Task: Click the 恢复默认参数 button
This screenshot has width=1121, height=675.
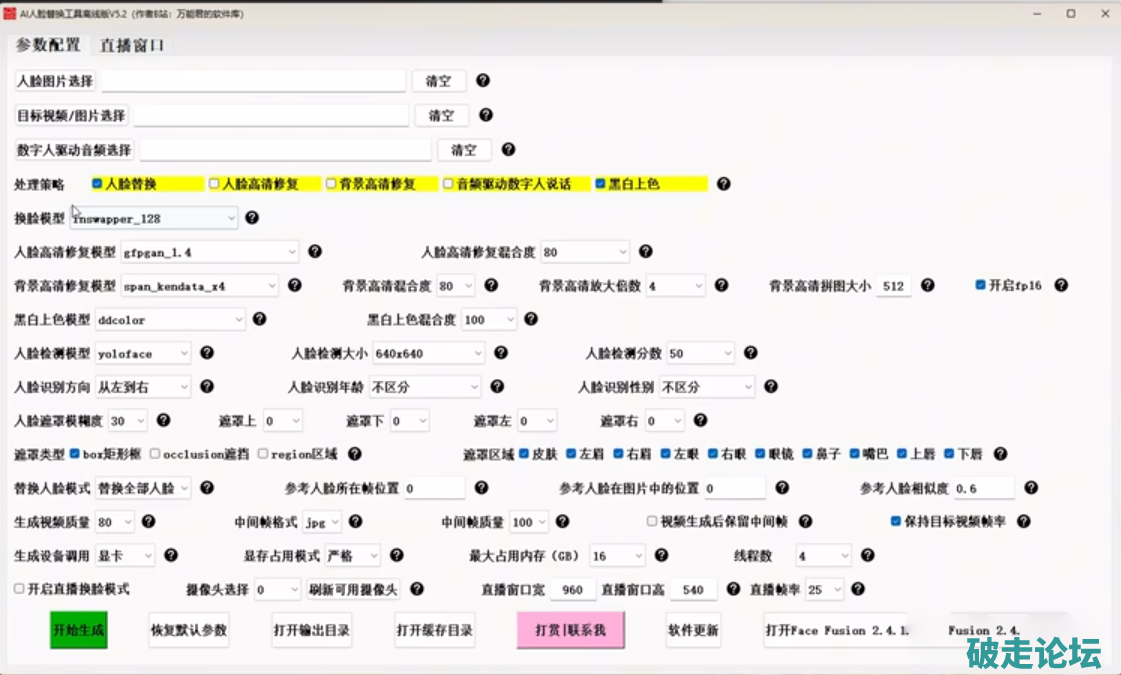Action: (x=189, y=631)
